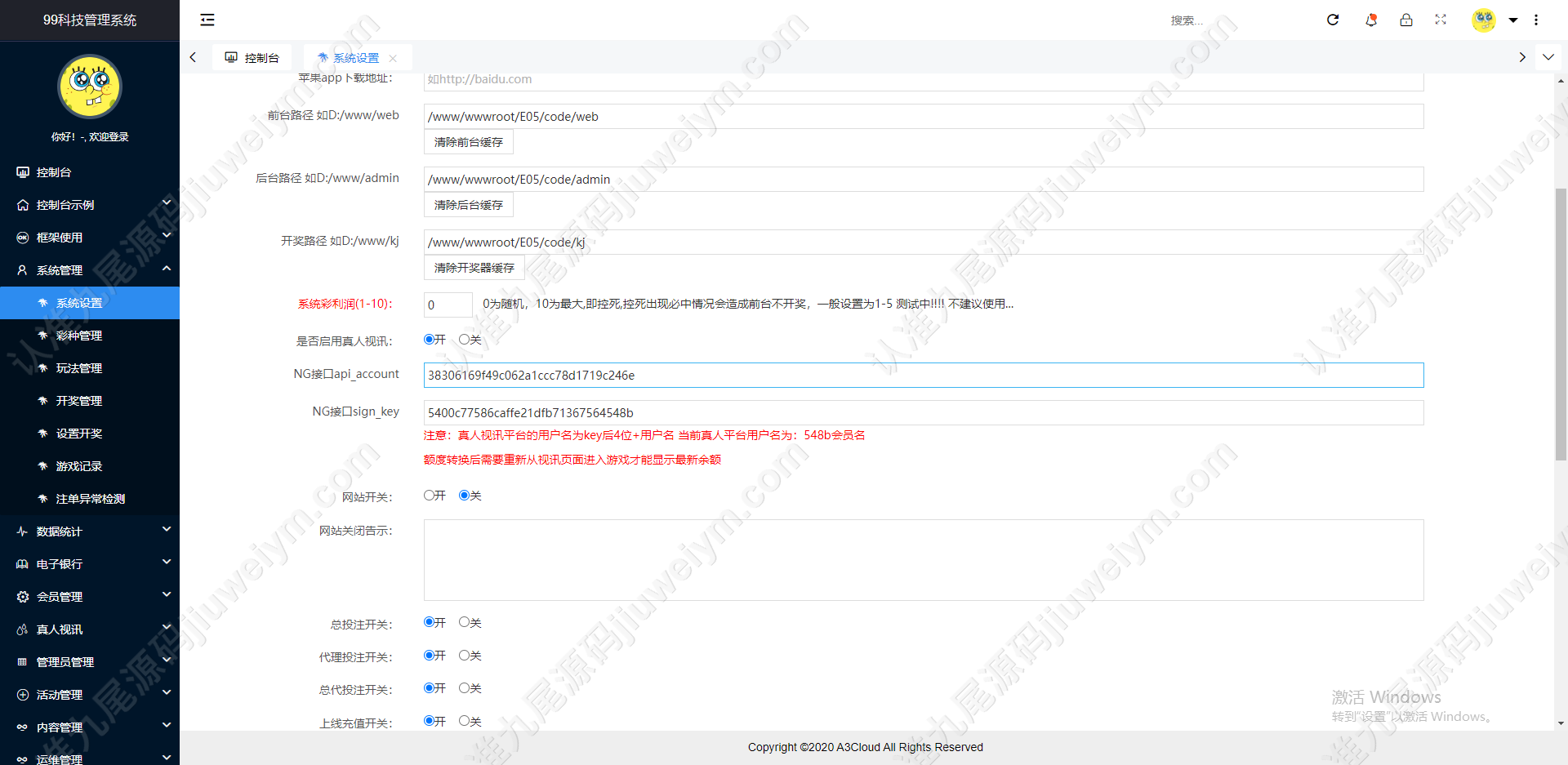Click the left arrow to page tabs back
Screen dimensions: 1568x765
[x=193, y=57]
